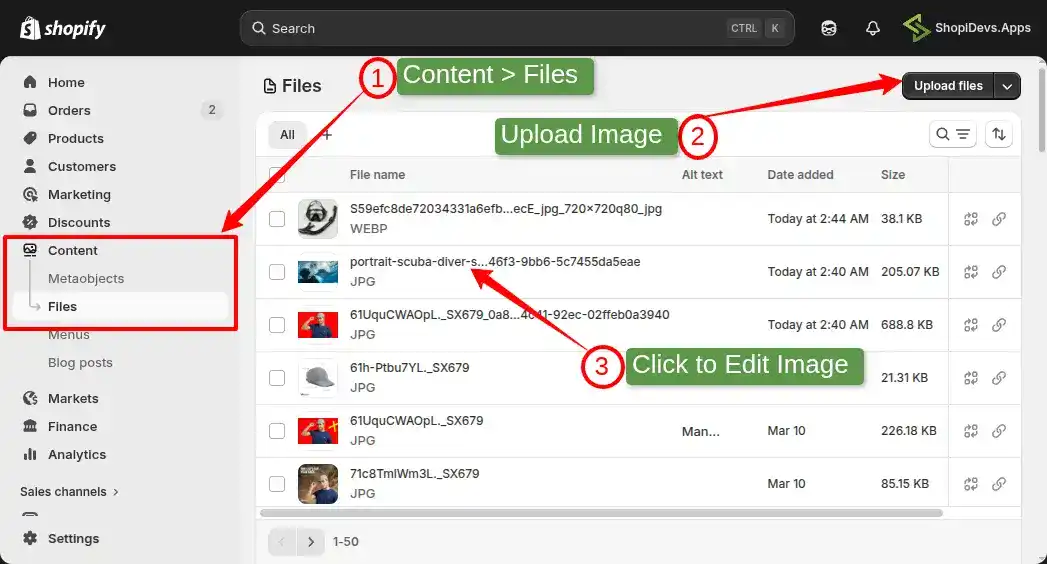
Task: Click the search bar field
Action: [517, 28]
